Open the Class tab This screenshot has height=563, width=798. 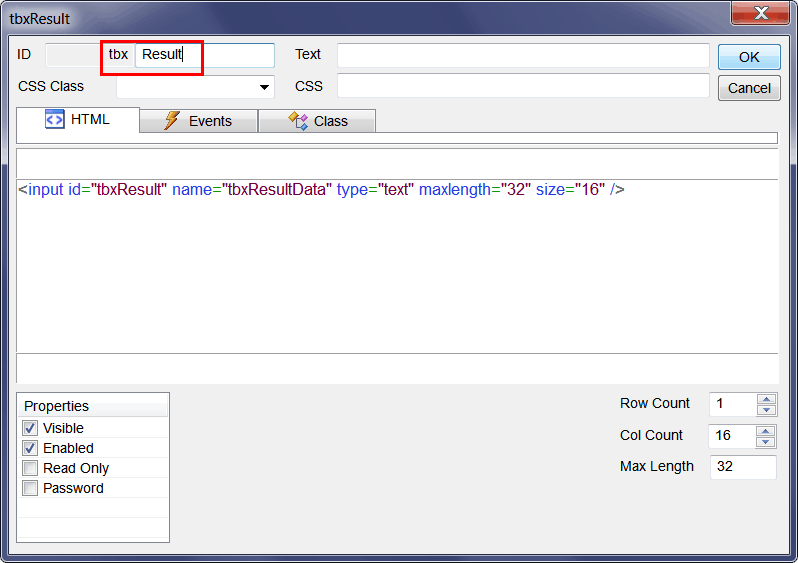pos(317,121)
